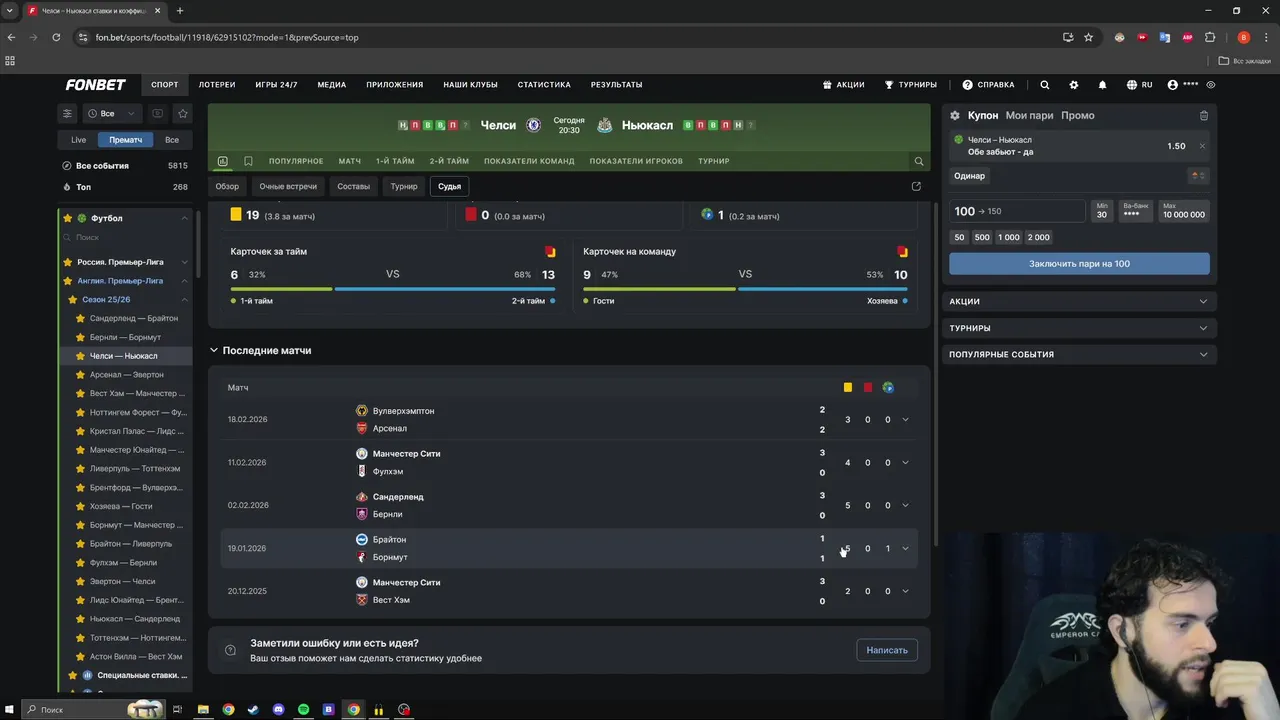Image resolution: width=1280 pixels, height=720 pixels.
Task: Open Spotify from Windows taskbar
Action: (303, 710)
